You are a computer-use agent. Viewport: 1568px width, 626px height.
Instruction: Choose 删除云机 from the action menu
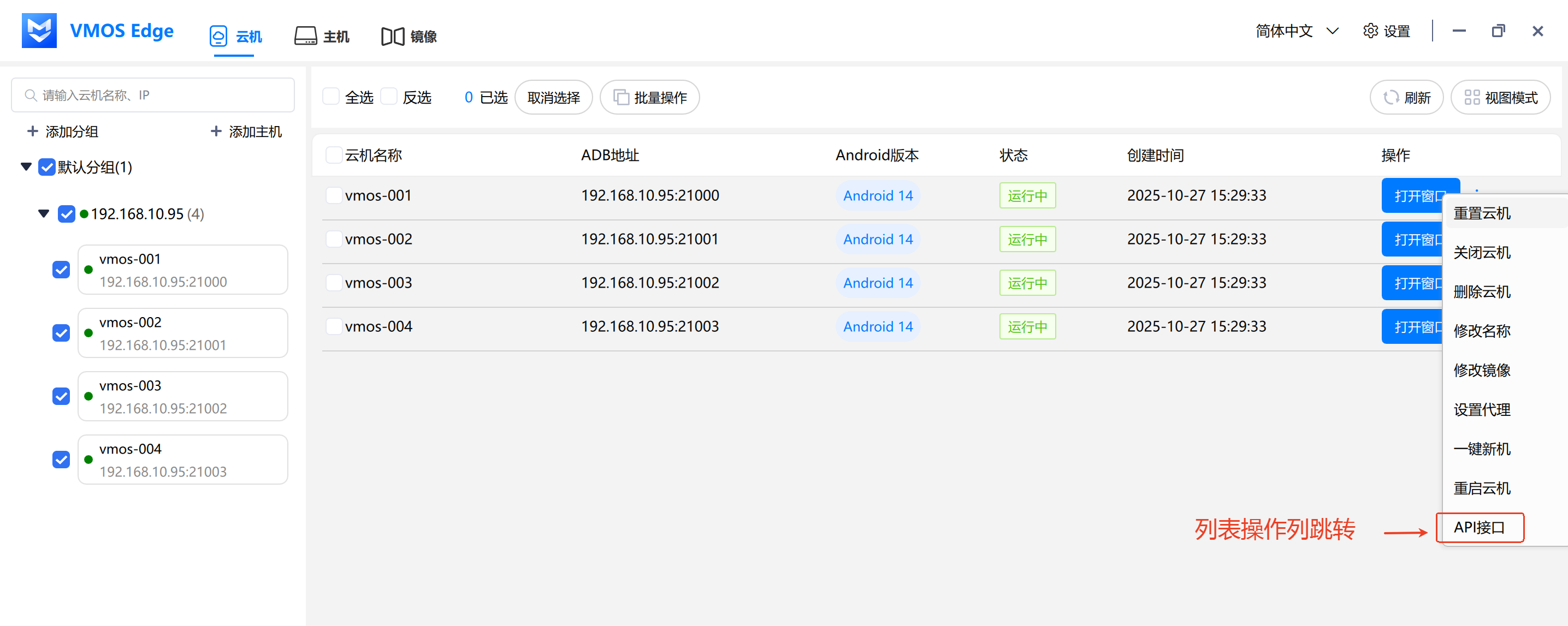point(1482,291)
